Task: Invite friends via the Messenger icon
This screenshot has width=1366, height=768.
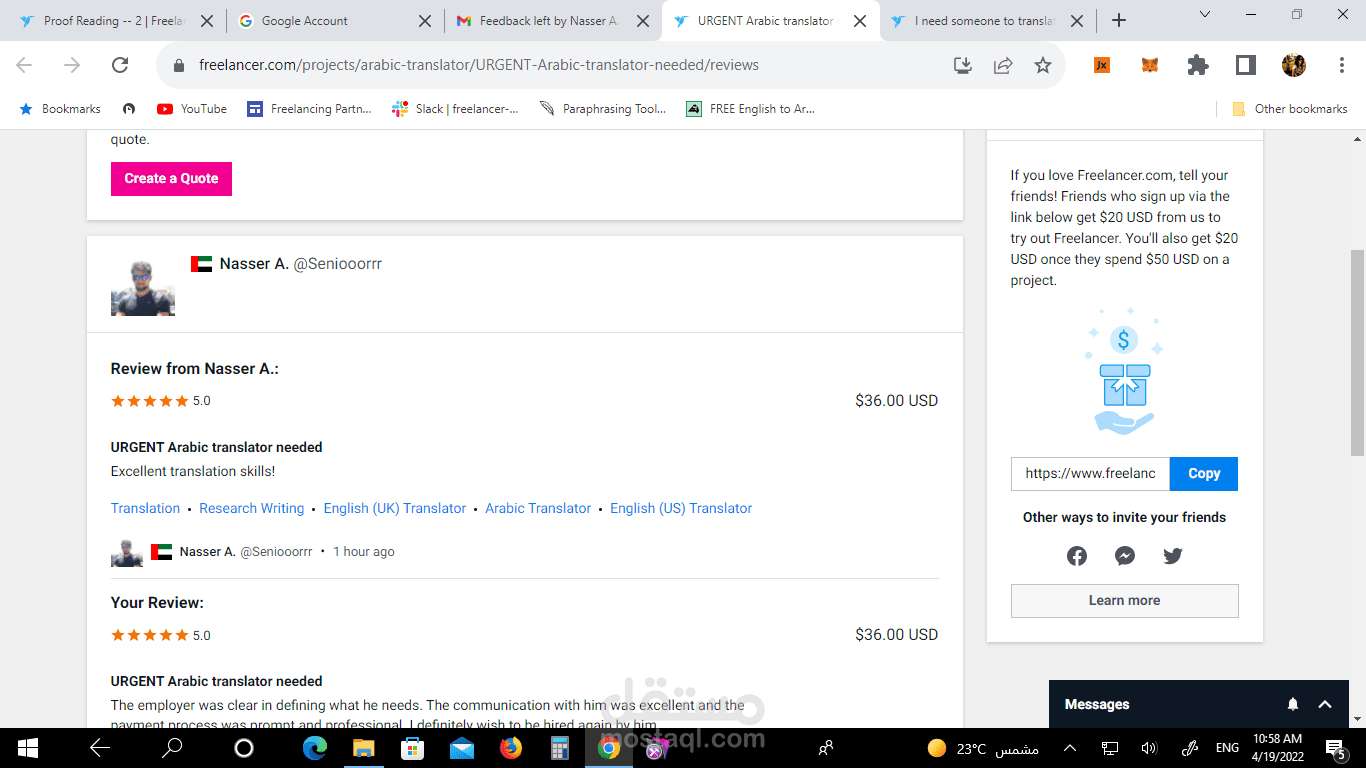Action: (x=1125, y=556)
